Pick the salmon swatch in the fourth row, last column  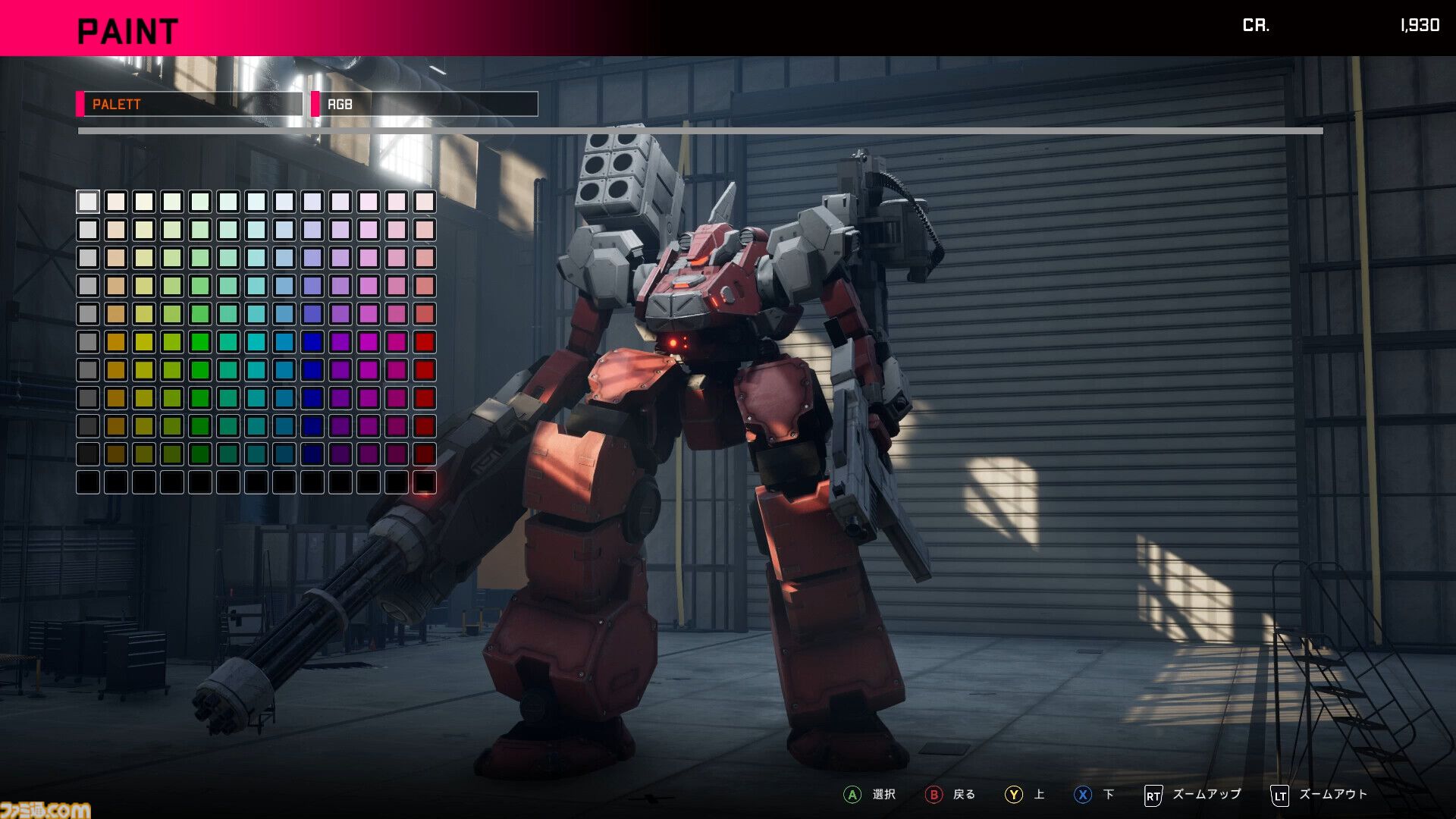(425, 285)
